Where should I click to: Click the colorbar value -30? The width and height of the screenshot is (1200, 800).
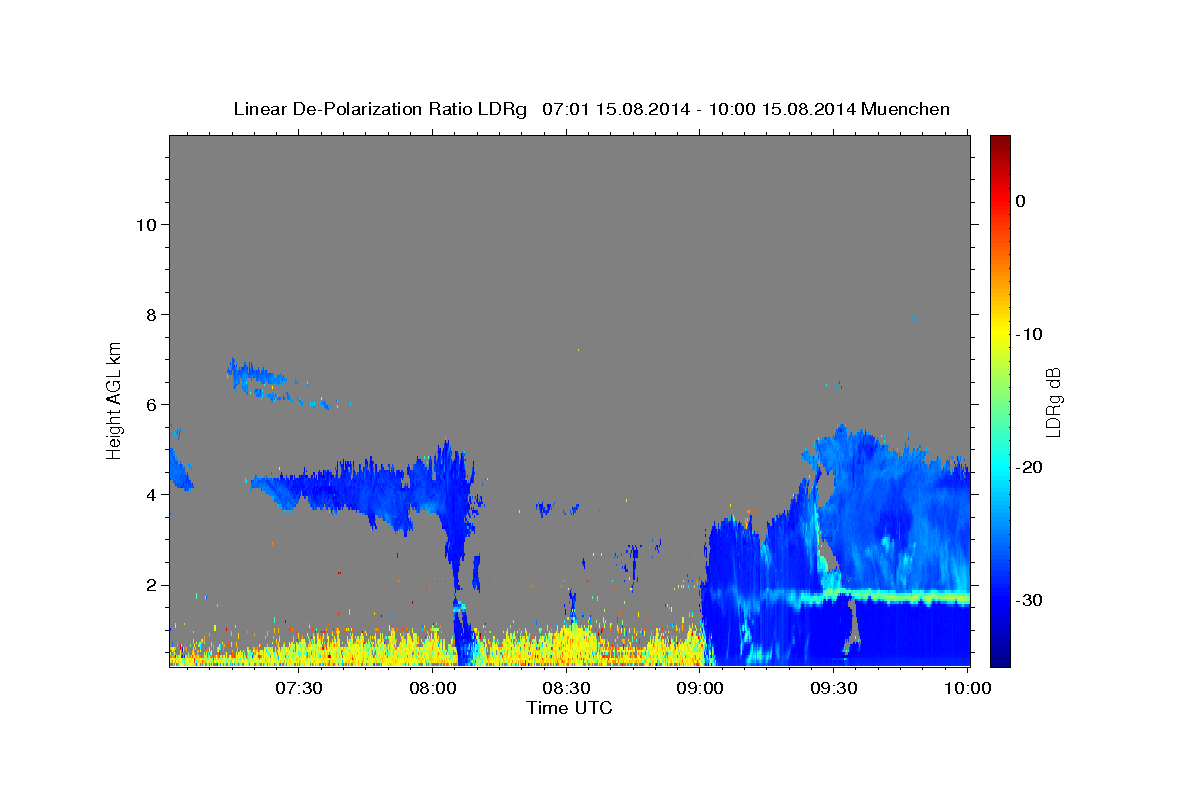click(1029, 600)
